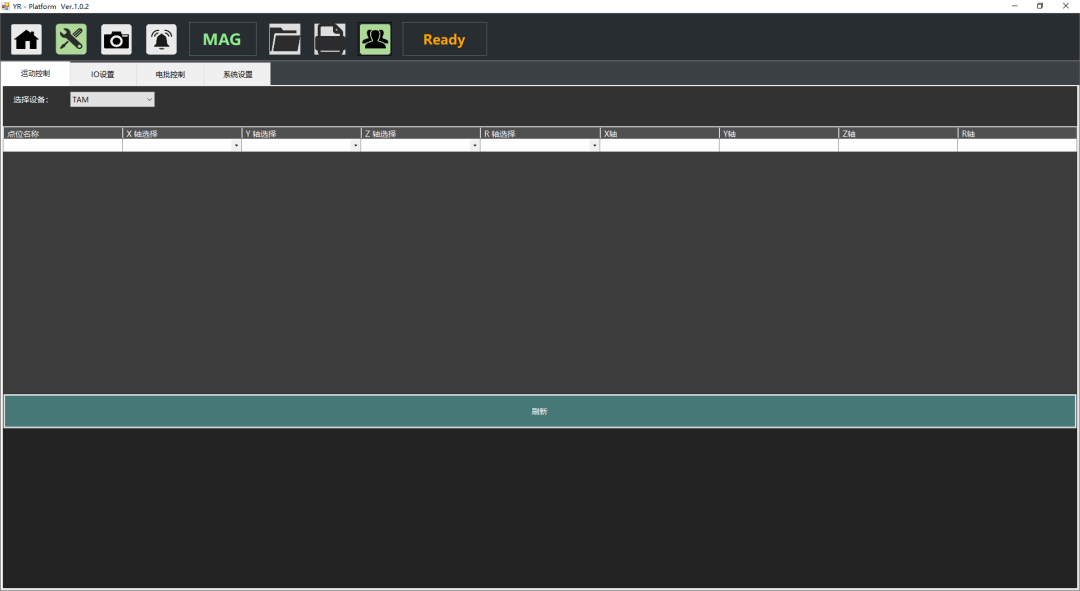Click the alarm bell icon
Screen dimensions: 1080x591
tap(161, 39)
